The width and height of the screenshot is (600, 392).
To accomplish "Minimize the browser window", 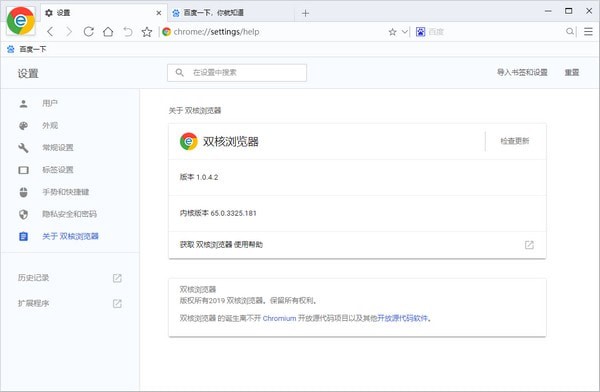I will point(548,11).
